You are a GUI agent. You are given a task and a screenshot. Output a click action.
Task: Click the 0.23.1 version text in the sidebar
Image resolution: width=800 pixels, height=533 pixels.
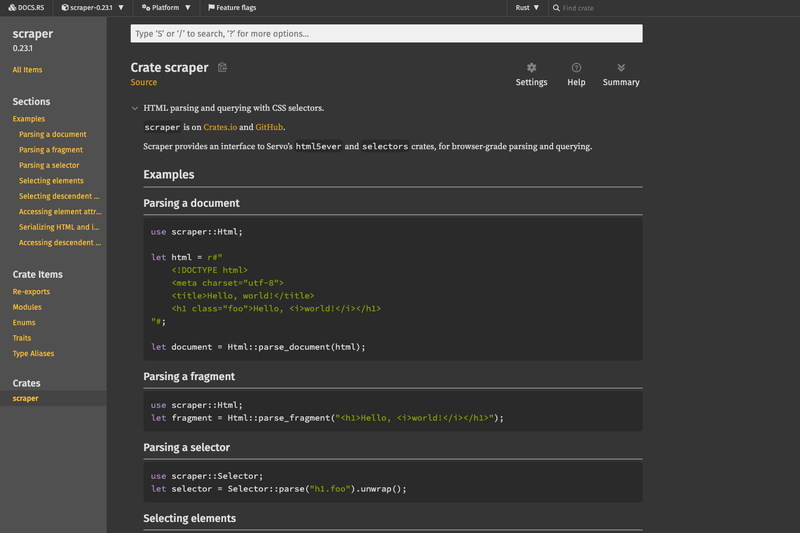tap(22, 48)
